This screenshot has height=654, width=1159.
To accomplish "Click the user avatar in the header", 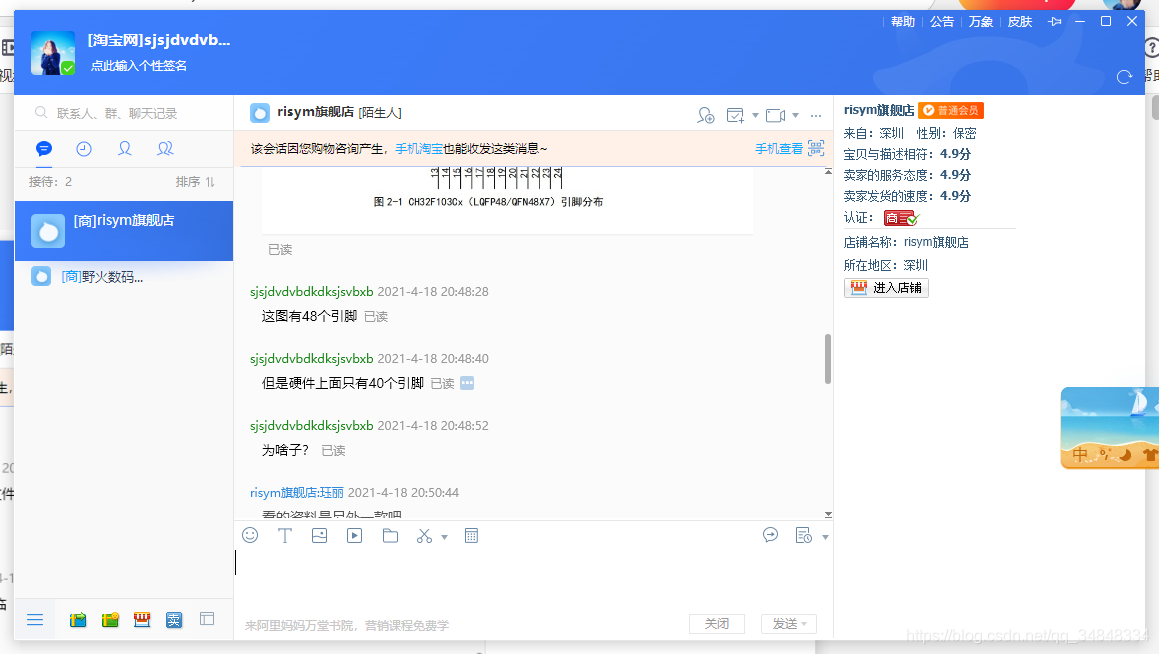I will tap(52, 53).
